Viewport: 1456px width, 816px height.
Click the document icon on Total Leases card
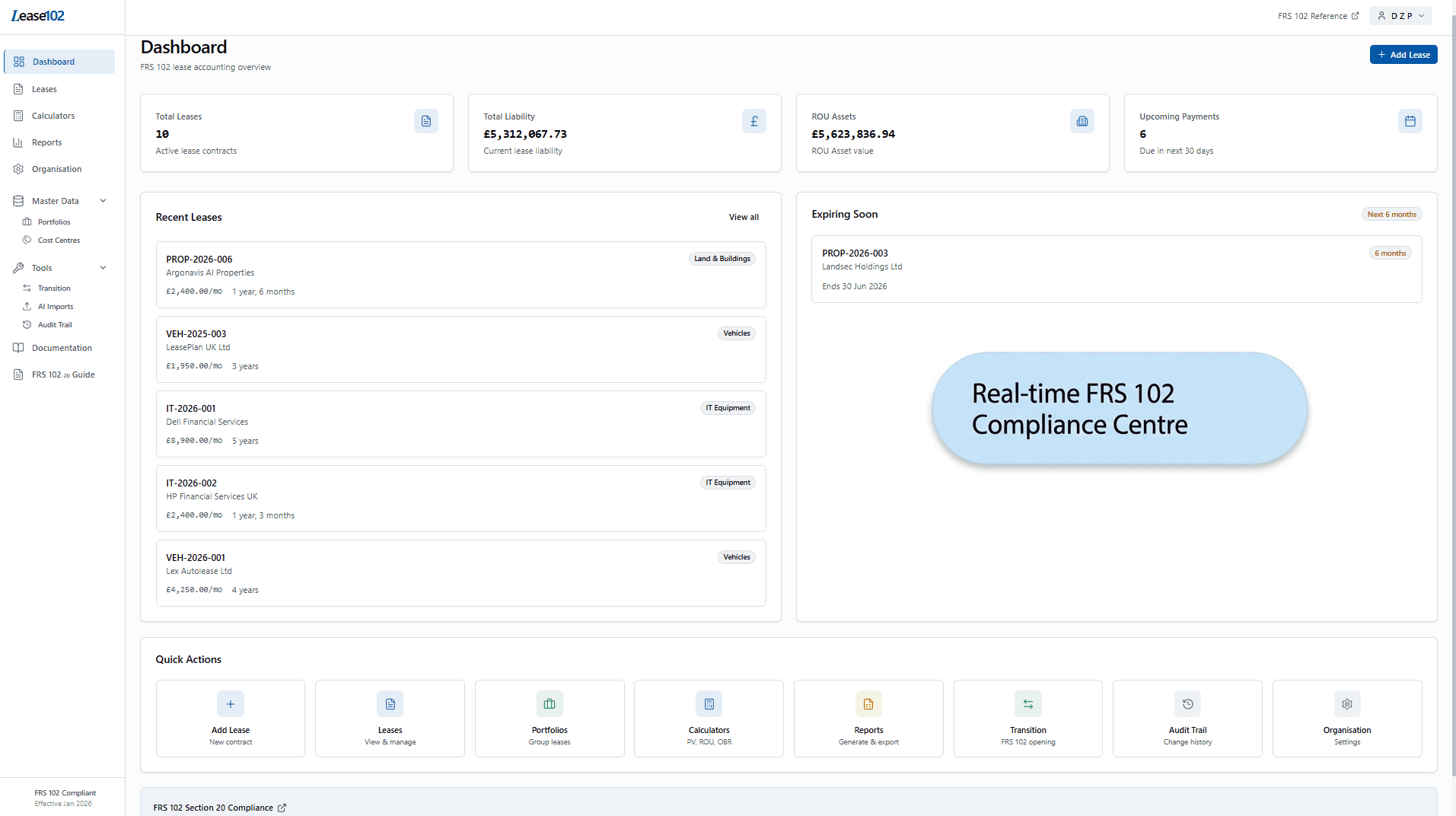[x=425, y=120]
